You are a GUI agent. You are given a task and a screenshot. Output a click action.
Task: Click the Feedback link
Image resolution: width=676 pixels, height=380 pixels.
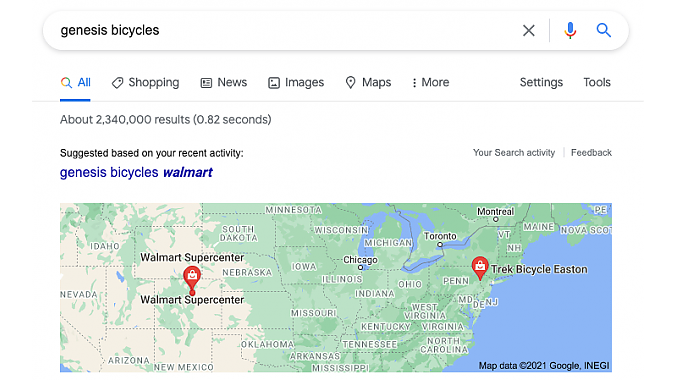click(x=591, y=153)
